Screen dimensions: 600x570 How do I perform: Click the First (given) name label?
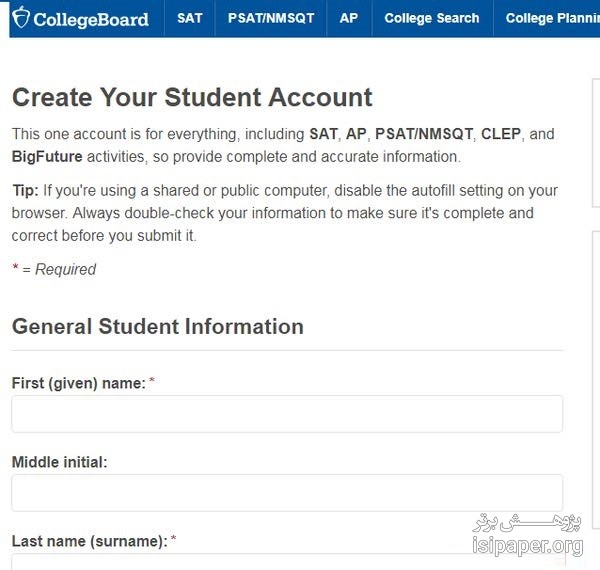point(78,383)
